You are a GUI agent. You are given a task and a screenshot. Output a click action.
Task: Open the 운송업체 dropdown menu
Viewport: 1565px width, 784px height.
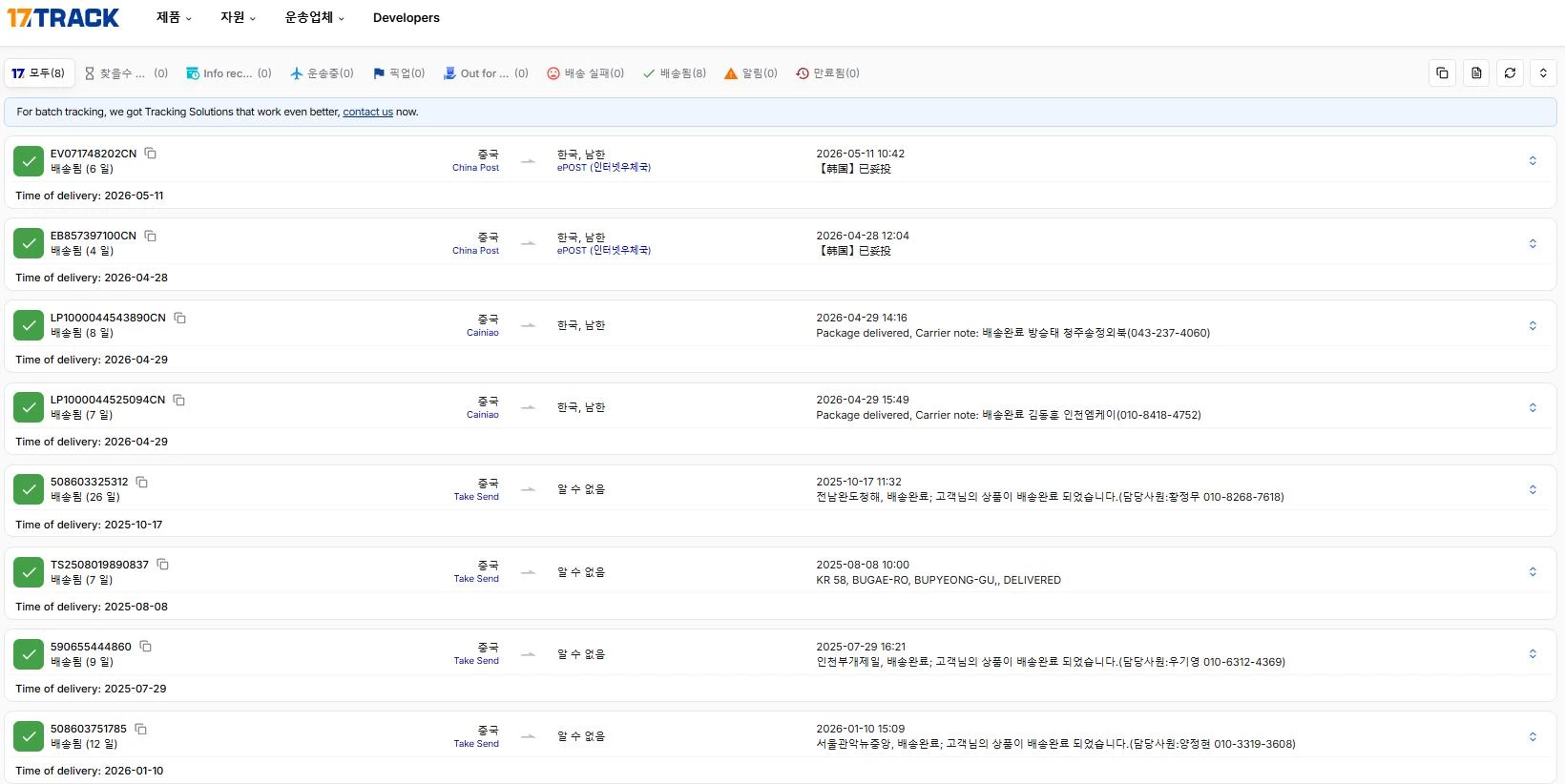pos(314,17)
